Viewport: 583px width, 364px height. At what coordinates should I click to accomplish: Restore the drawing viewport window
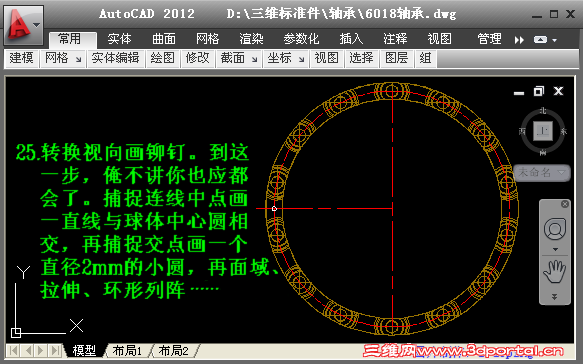point(539,91)
